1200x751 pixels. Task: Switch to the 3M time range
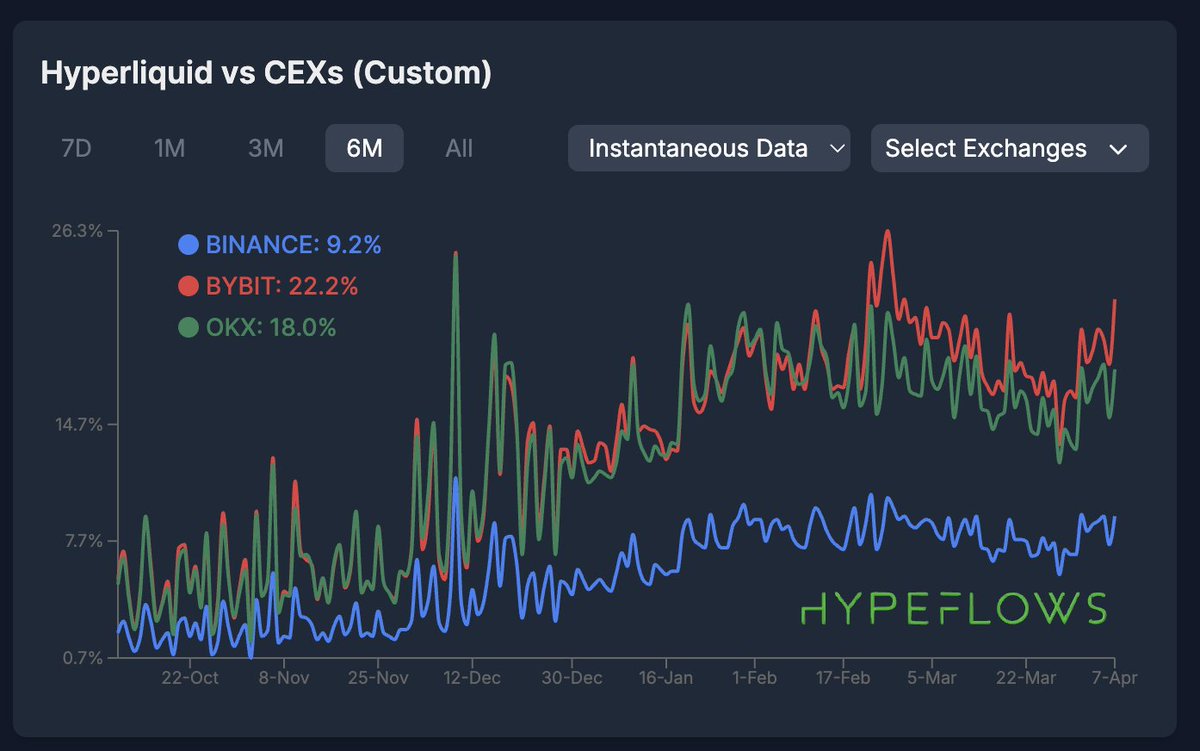[266, 149]
